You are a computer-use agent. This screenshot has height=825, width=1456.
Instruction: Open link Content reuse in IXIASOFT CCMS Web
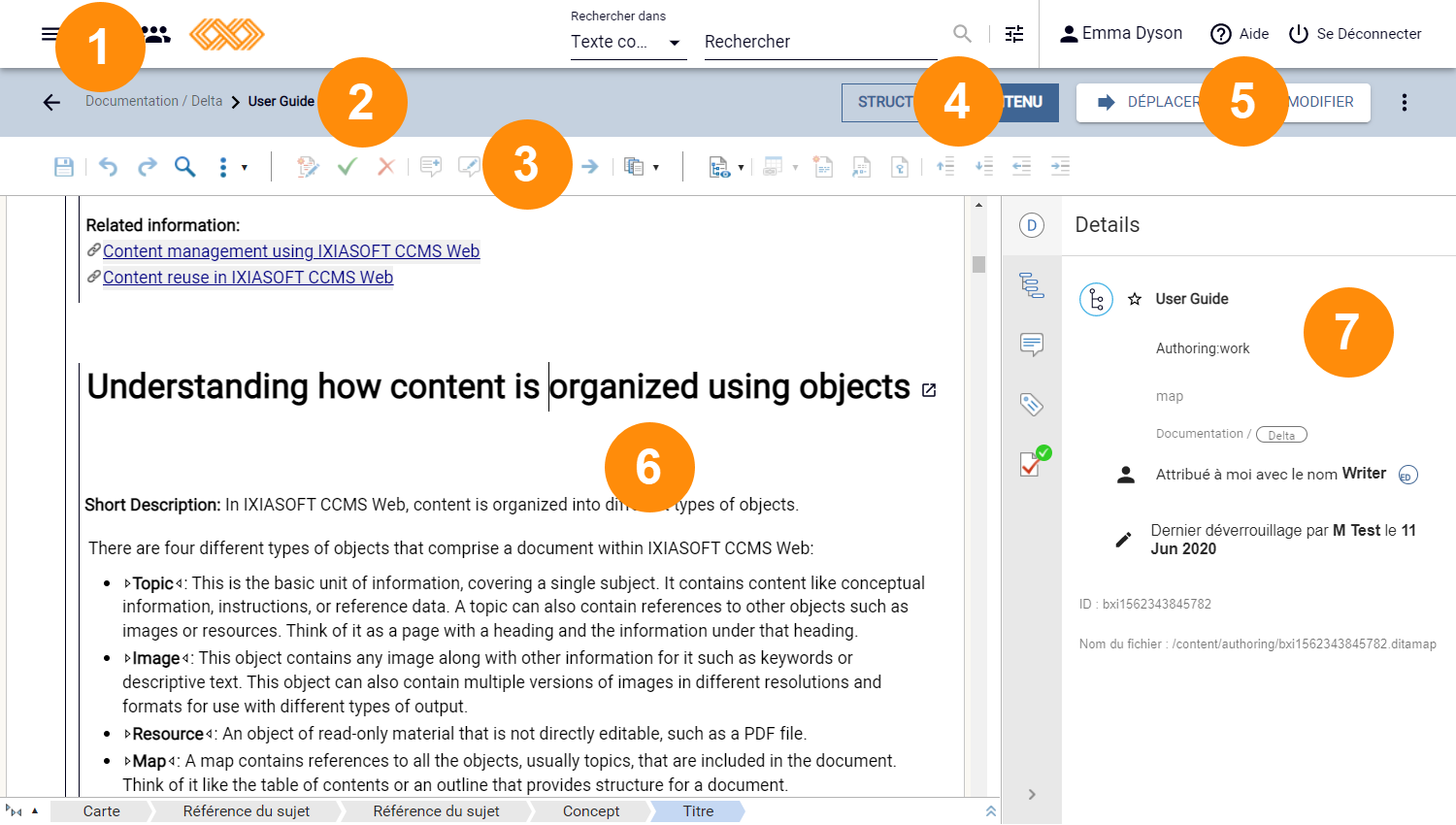(x=248, y=278)
